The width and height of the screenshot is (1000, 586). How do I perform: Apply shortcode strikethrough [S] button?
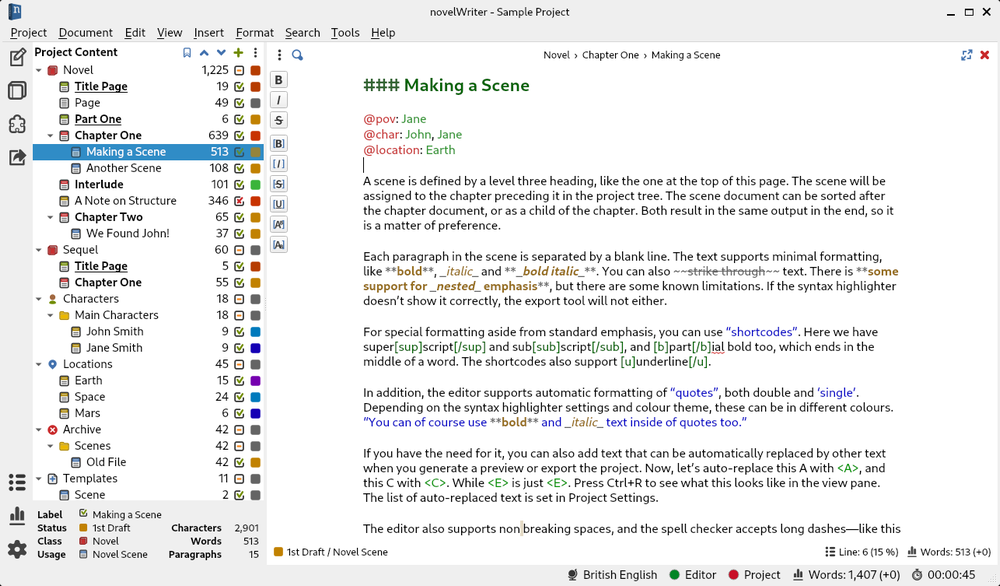click(x=279, y=184)
